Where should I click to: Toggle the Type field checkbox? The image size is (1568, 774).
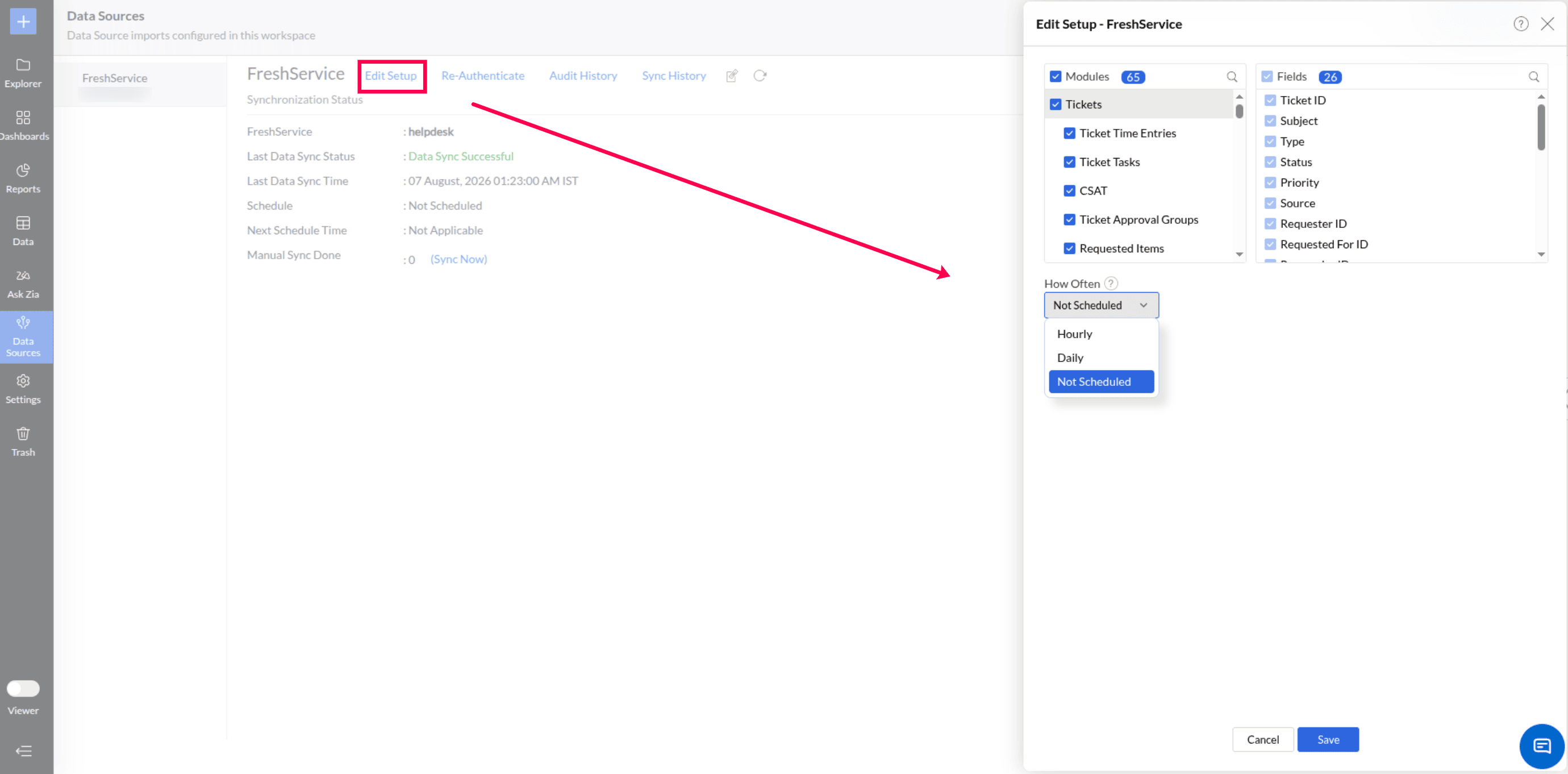tap(1270, 142)
